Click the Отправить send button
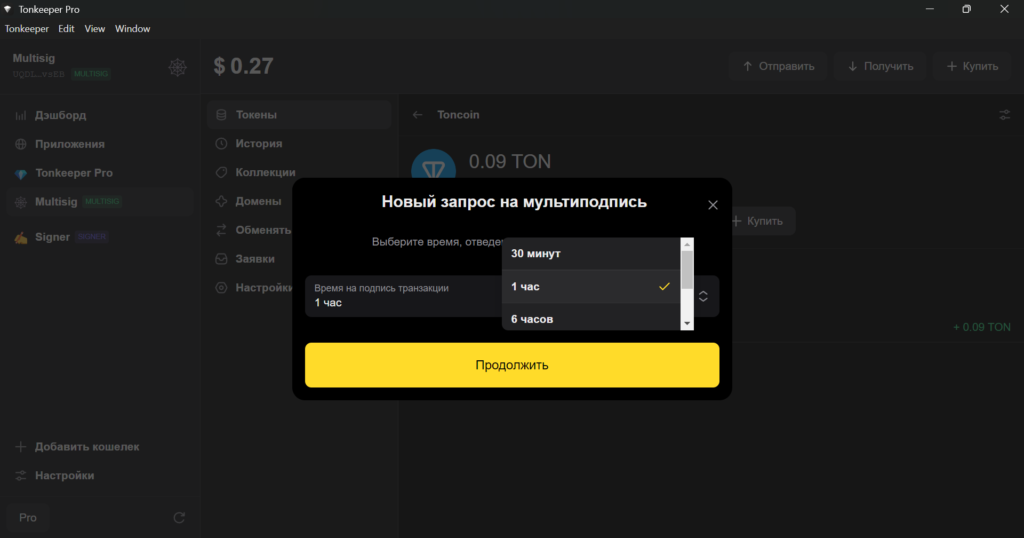The height and width of the screenshot is (538, 1024). click(x=778, y=67)
